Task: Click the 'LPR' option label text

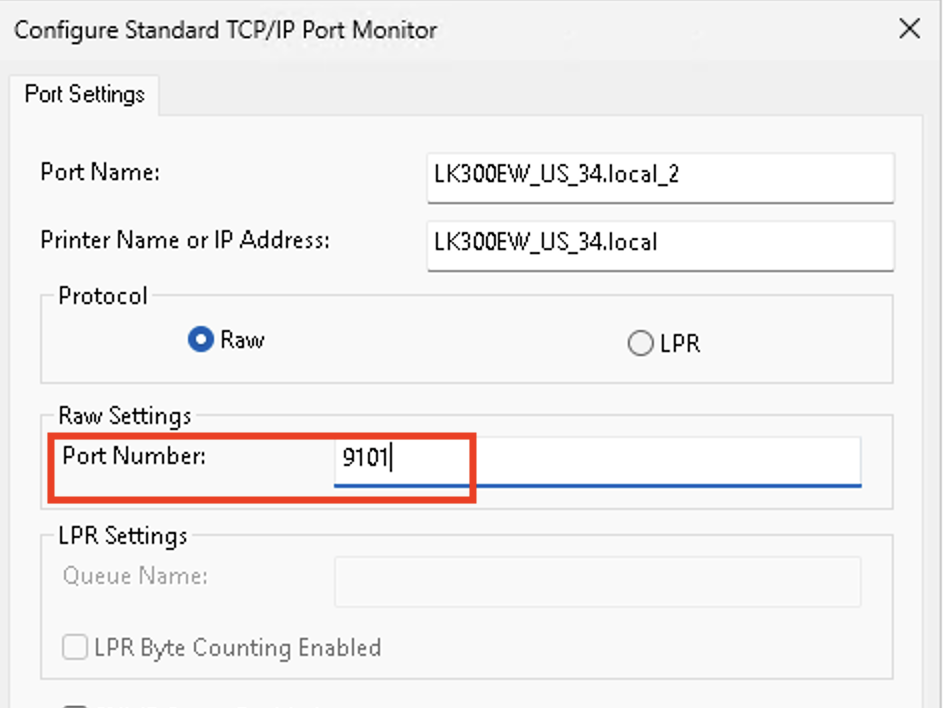Action: 680,344
